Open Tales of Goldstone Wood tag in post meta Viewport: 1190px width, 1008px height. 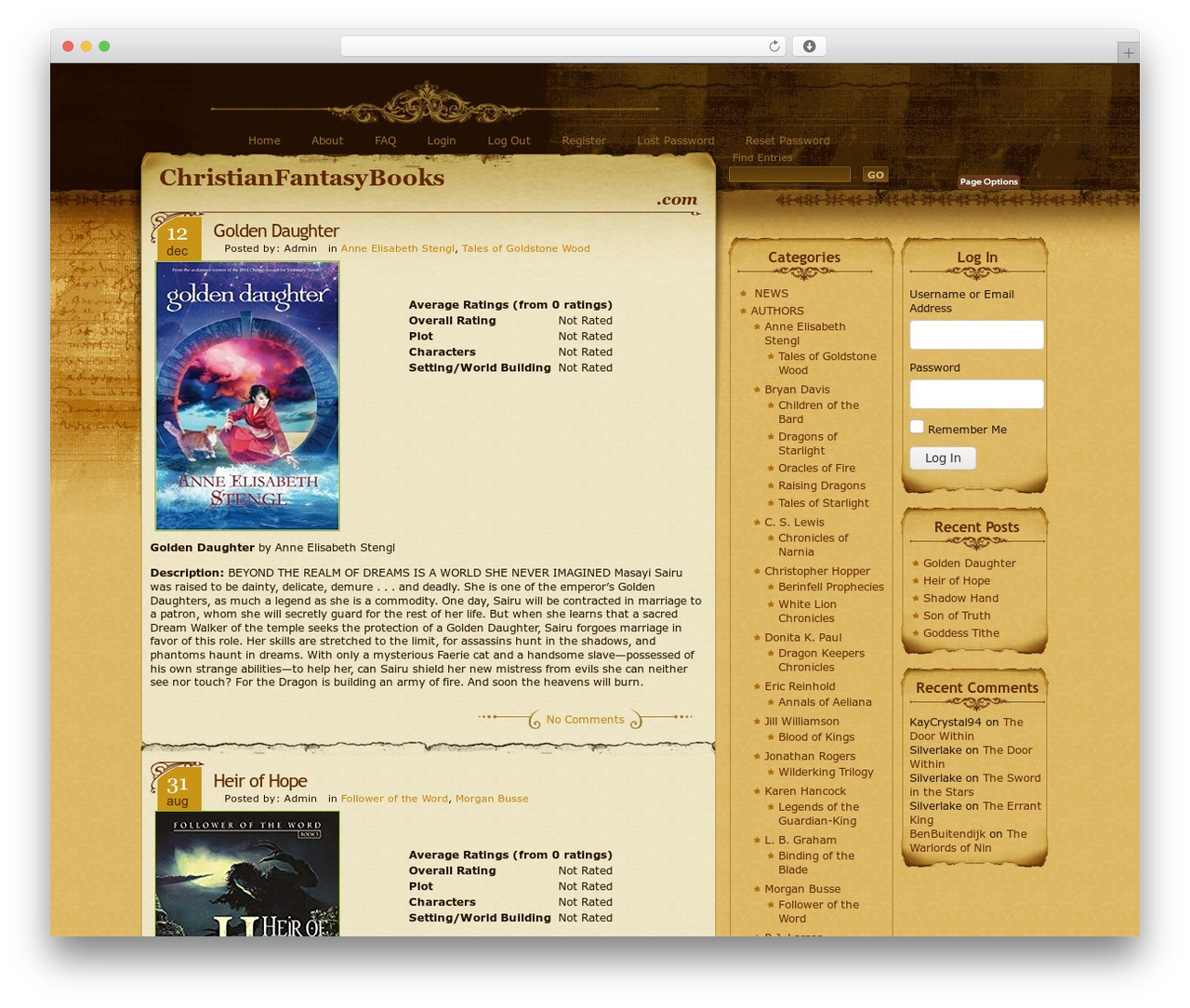pos(526,248)
